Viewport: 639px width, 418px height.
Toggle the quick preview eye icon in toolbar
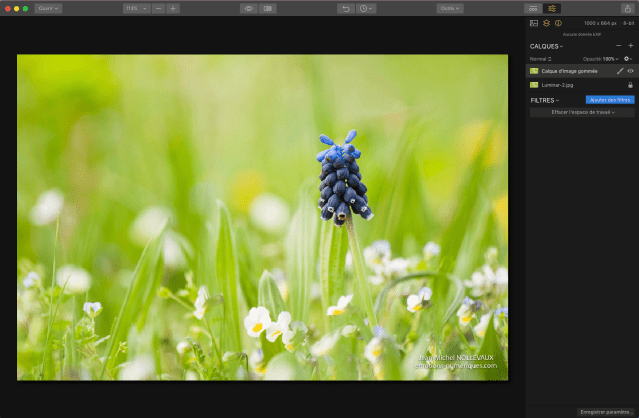tap(248, 8)
